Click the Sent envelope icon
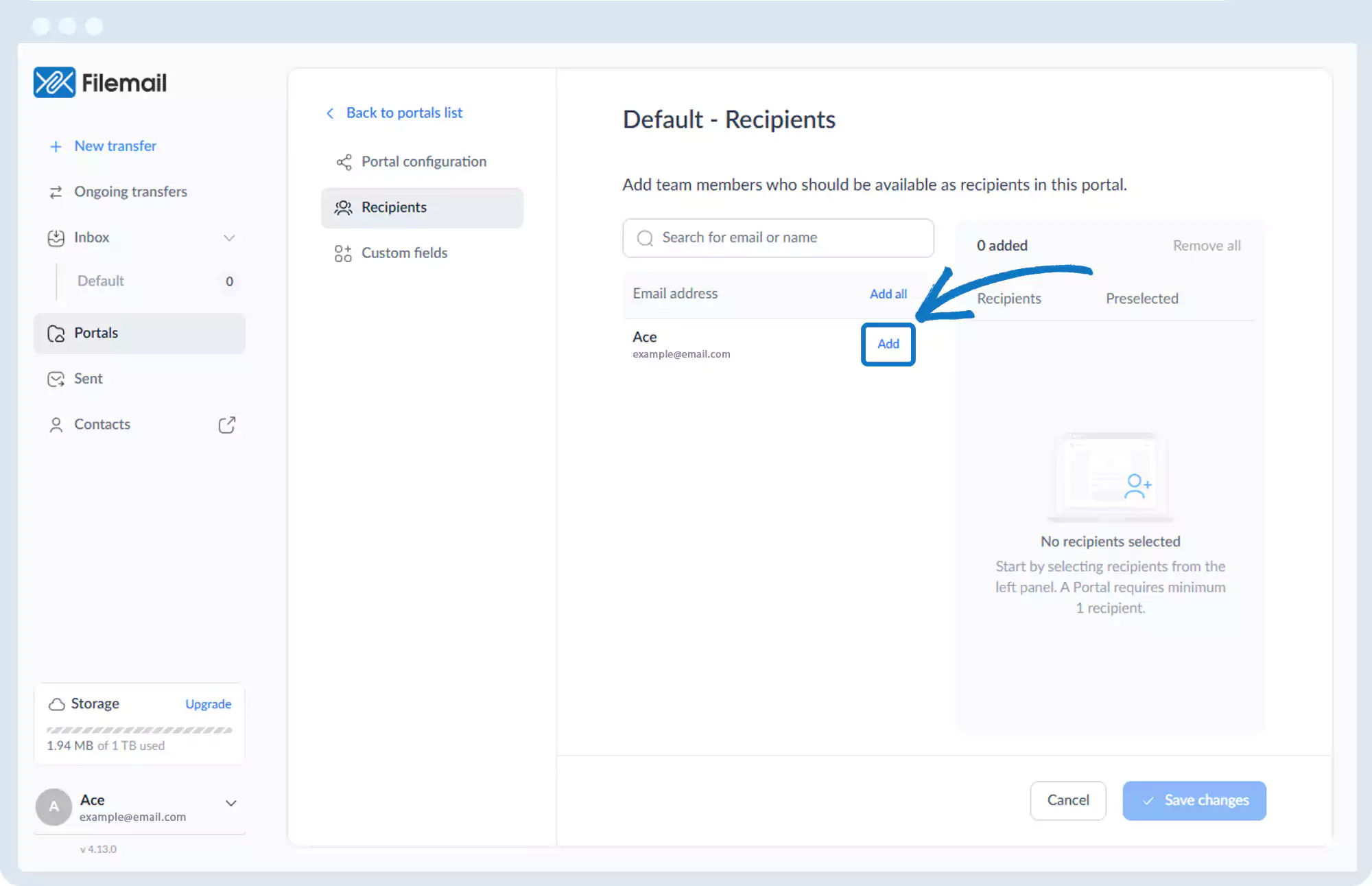 point(56,380)
